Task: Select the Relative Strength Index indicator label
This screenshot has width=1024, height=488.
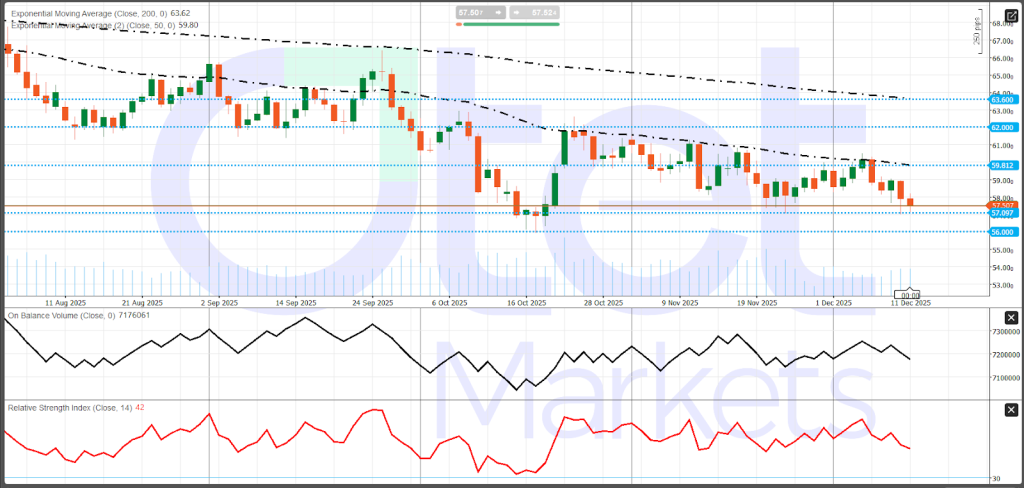Action: tap(75, 408)
